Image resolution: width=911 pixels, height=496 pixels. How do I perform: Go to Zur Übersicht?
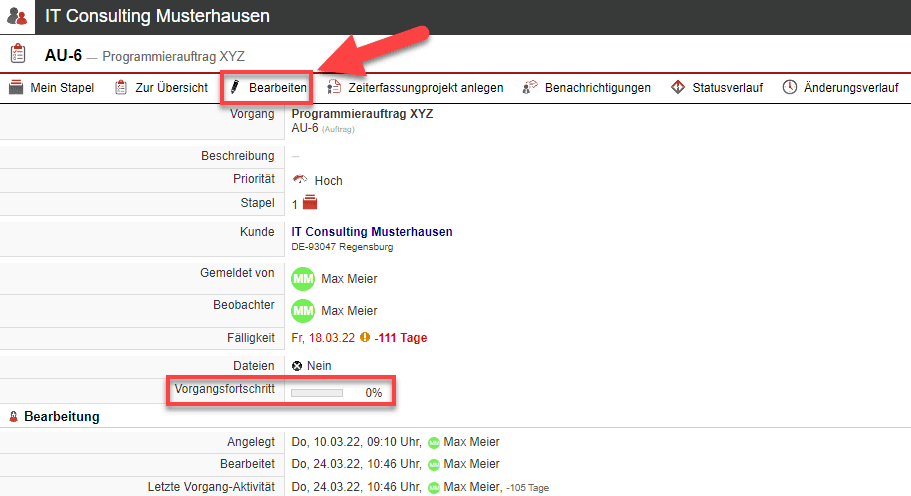click(160, 88)
